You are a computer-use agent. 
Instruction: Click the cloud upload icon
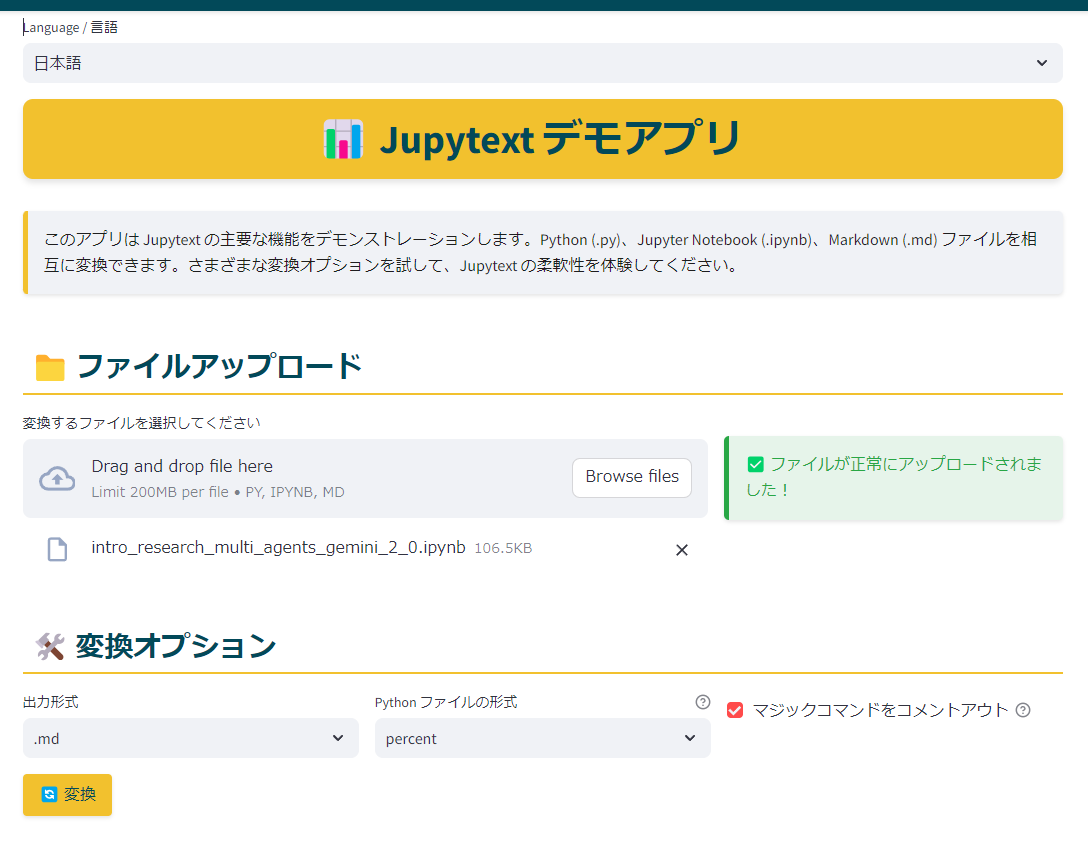[57, 478]
